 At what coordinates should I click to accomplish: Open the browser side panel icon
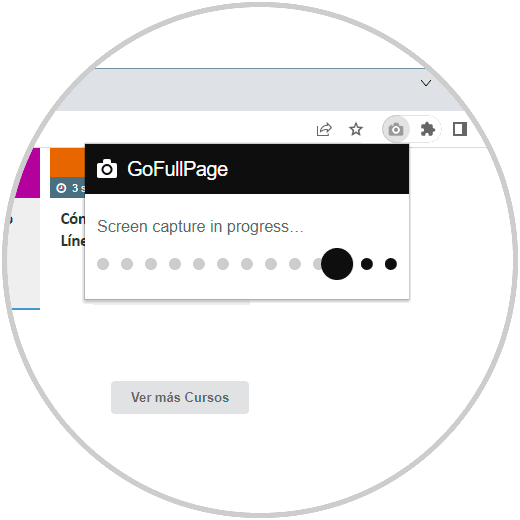[460, 129]
